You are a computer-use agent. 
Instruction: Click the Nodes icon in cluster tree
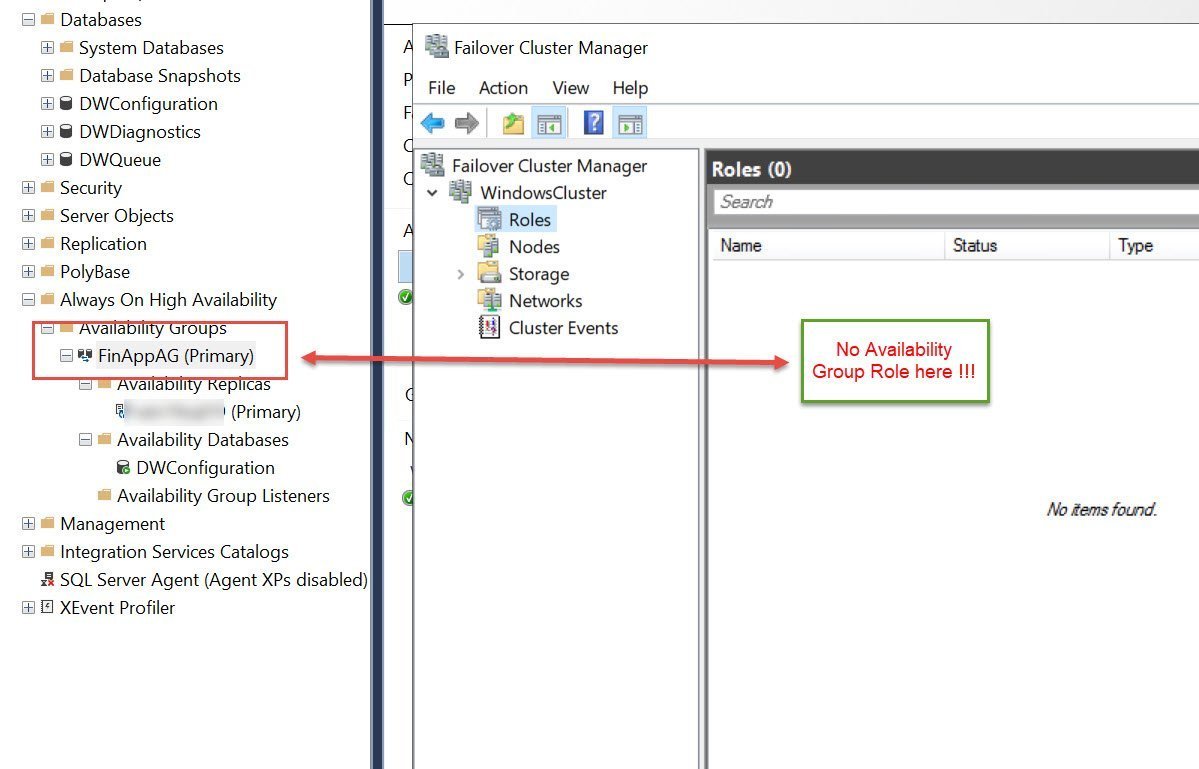pyautogui.click(x=489, y=246)
